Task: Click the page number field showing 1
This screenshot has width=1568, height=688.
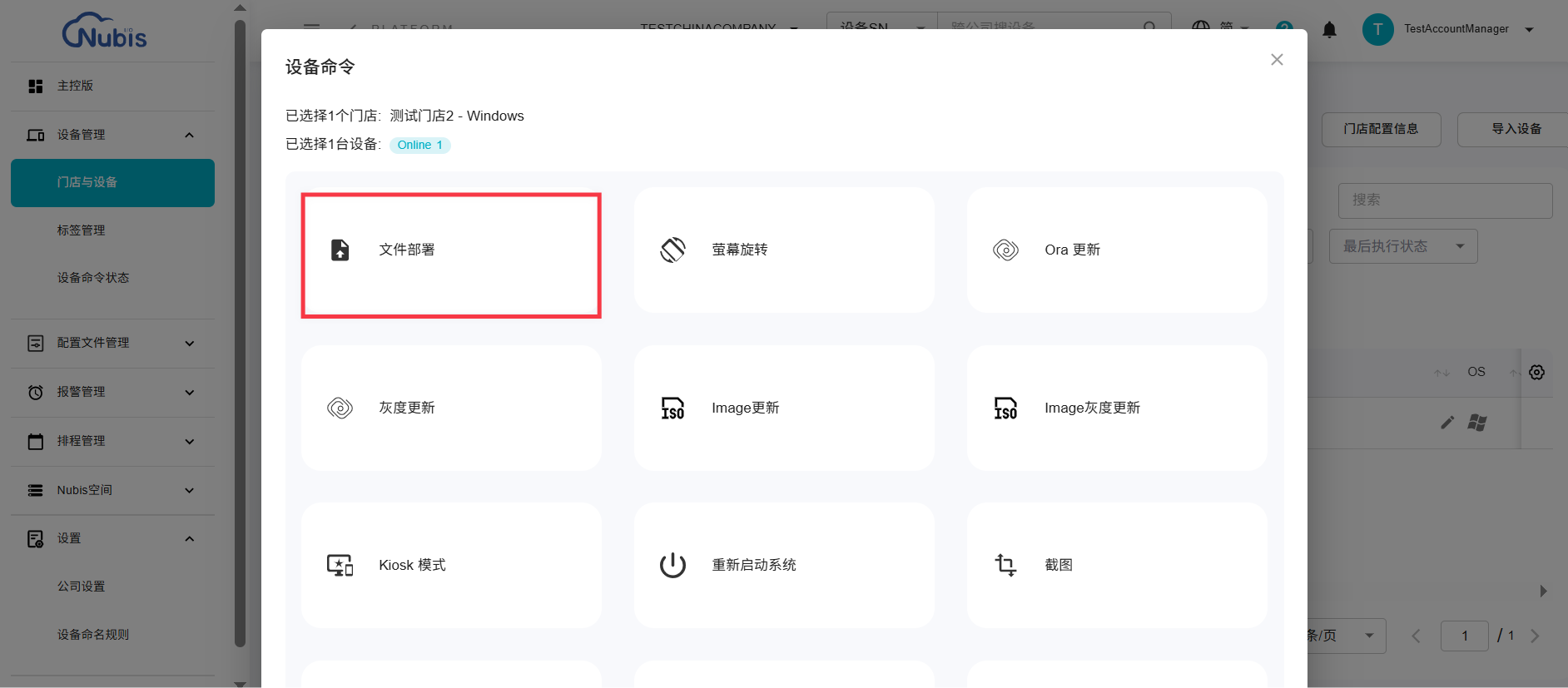Action: (x=1465, y=636)
